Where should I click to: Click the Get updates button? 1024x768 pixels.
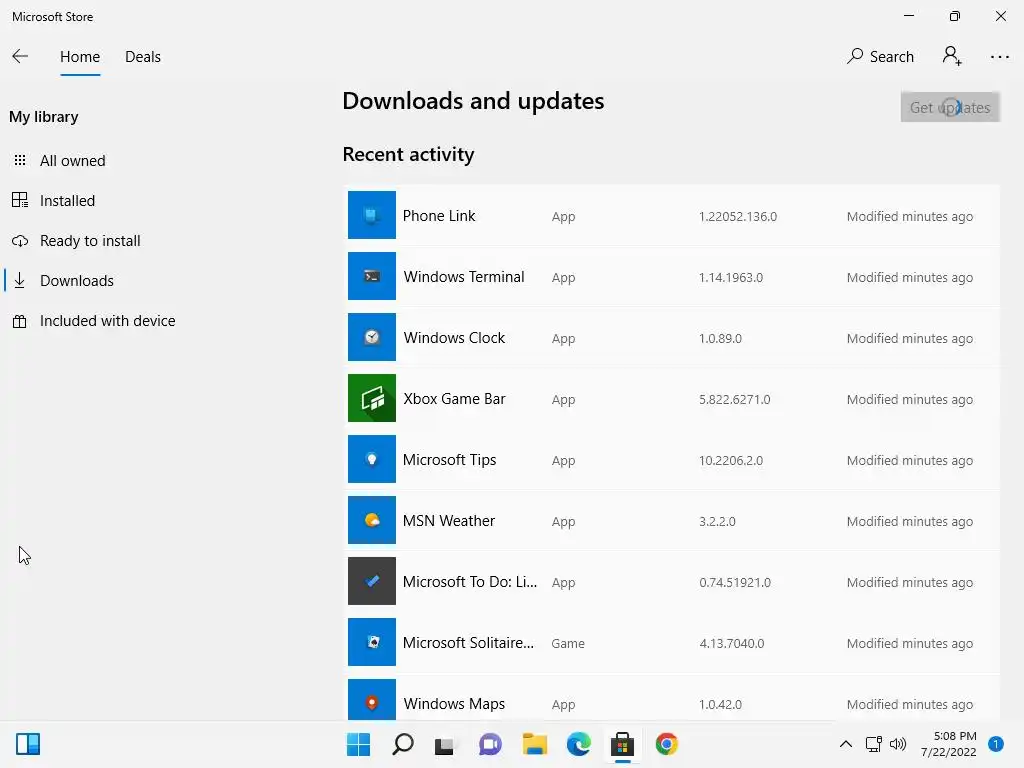pyautogui.click(x=950, y=107)
